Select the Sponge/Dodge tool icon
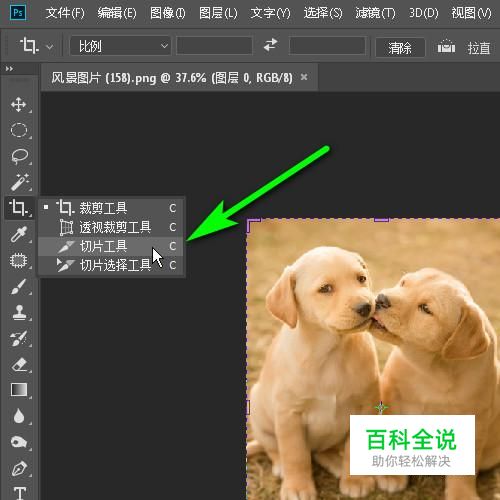Image resolution: width=500 pixels, height=500 pixels. coord(19,442)
